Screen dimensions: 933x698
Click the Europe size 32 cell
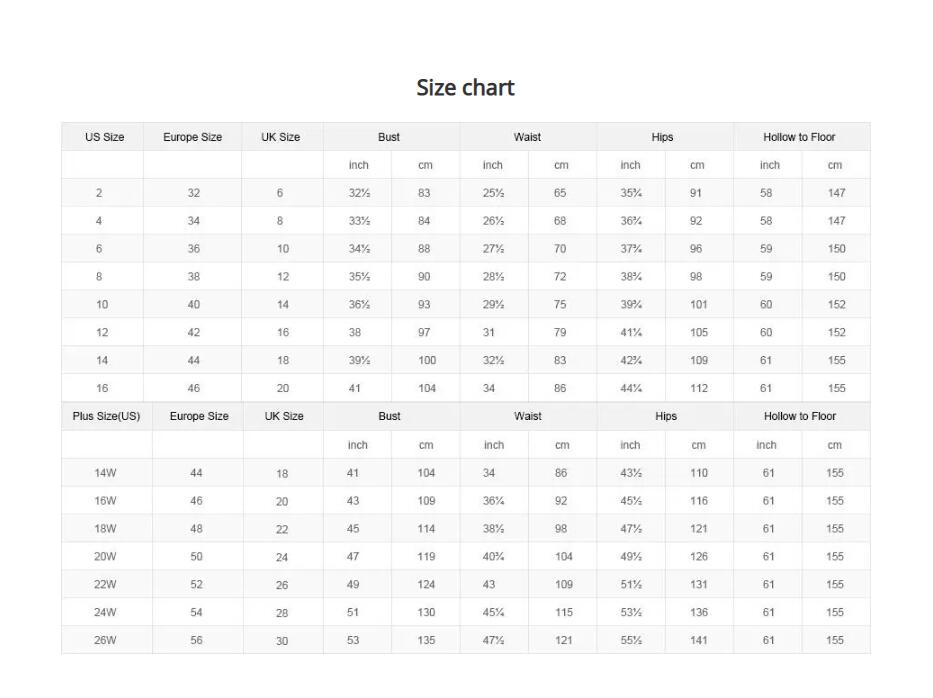194,193
